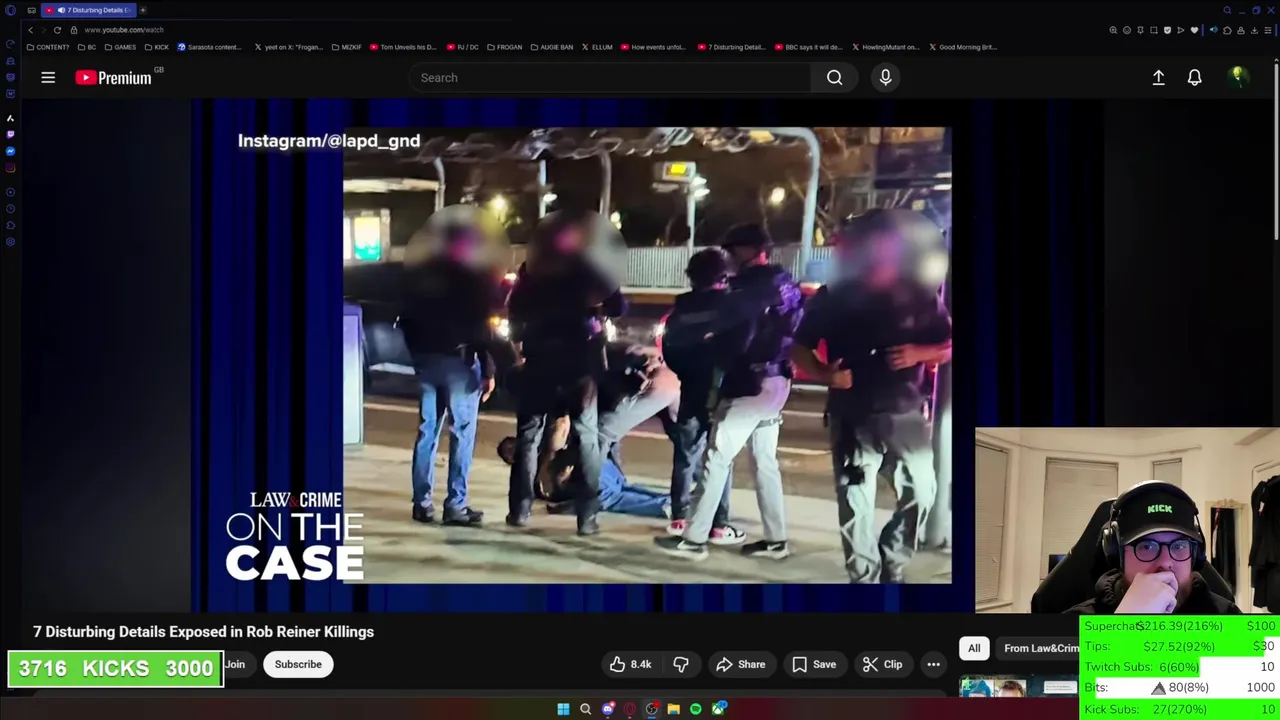
Task: Click the Clip button
Action: pos(882,664)
